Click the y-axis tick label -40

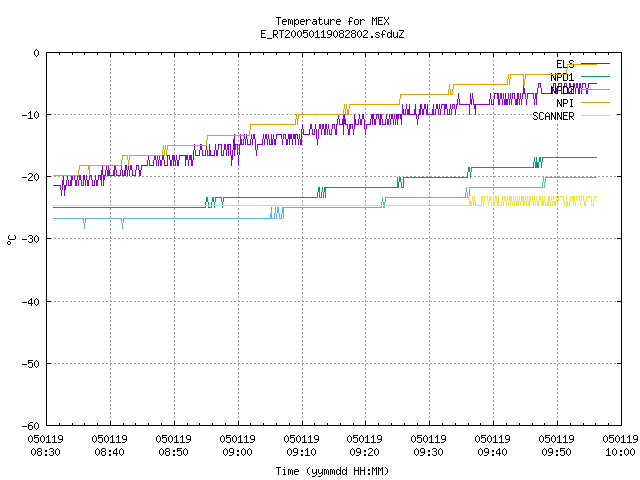click(31, 302)
